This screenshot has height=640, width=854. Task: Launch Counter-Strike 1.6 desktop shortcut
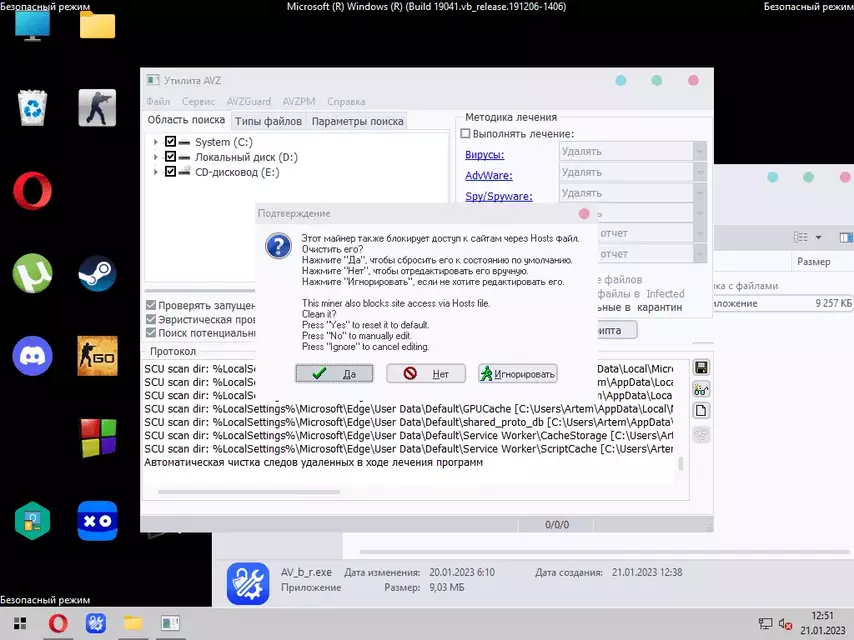pos(97,108)
